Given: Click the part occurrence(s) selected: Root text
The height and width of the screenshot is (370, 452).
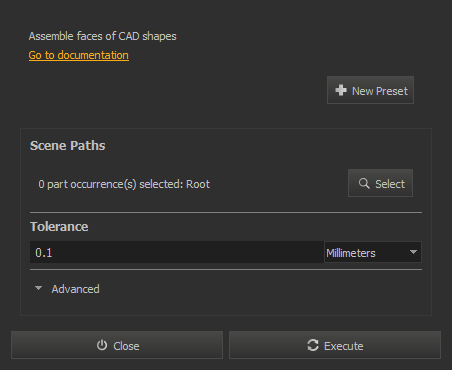Looking at the screenshot, I should click(x=124, y=184).
